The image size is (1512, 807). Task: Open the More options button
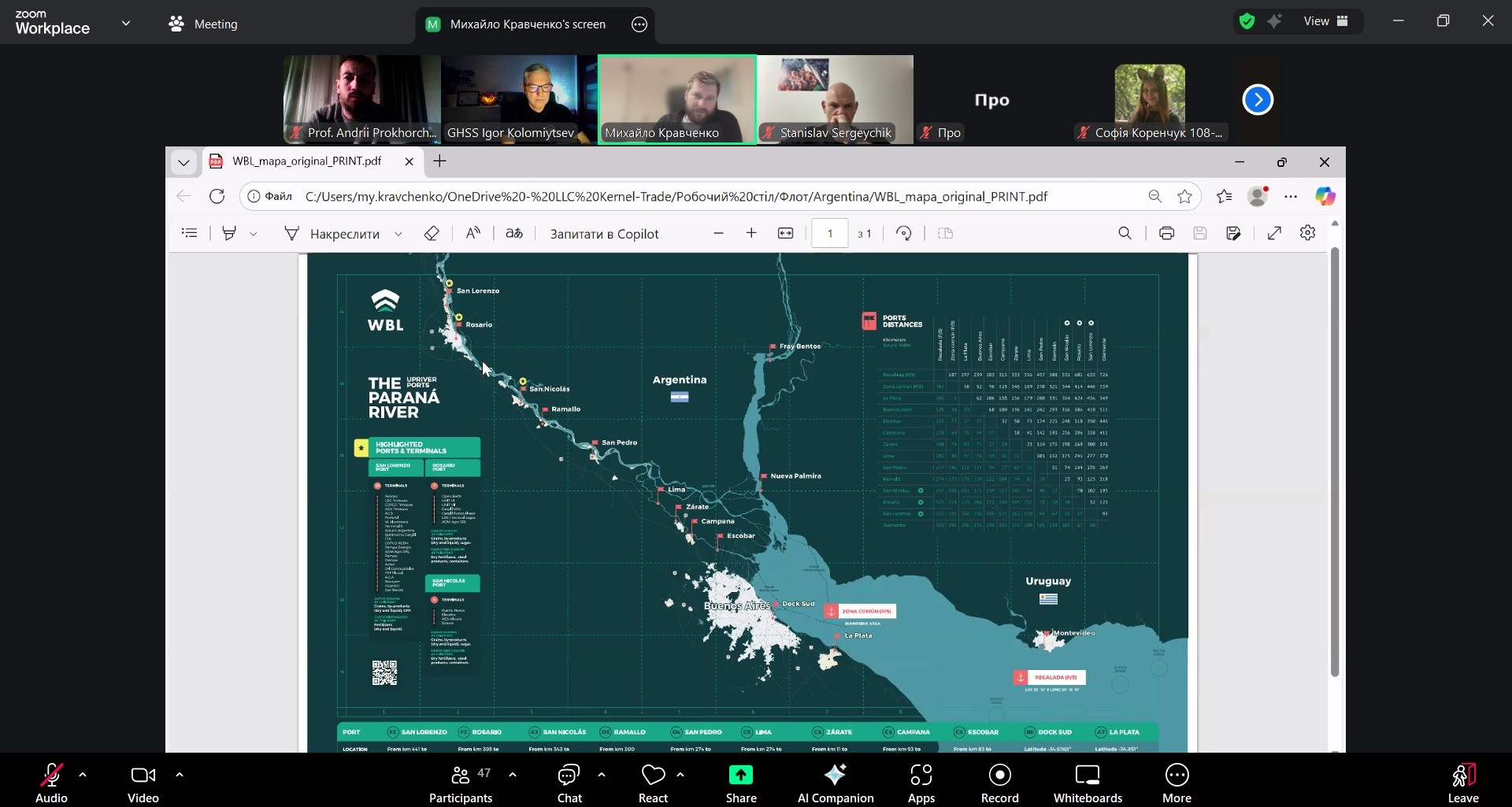(1177, 783)
